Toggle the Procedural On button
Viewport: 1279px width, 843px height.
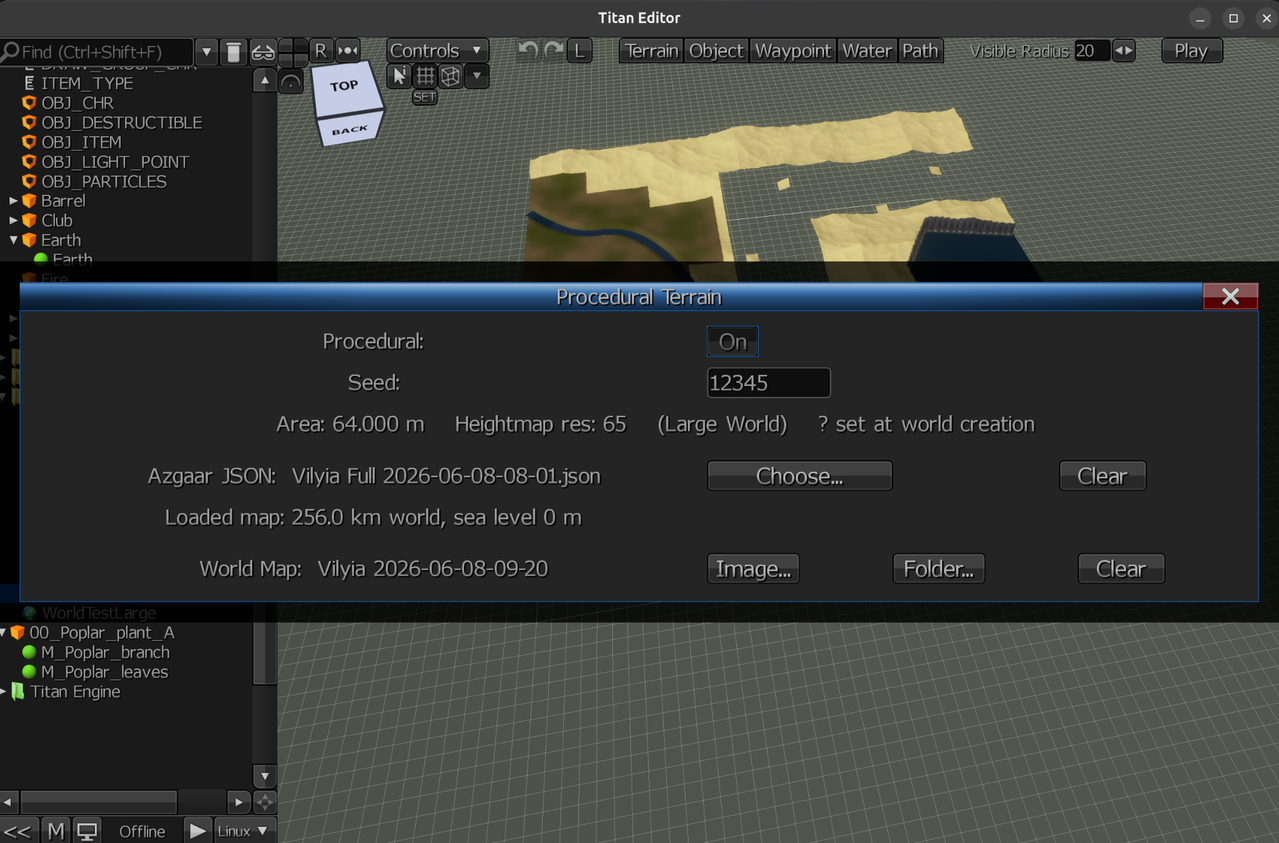point(733,342)
